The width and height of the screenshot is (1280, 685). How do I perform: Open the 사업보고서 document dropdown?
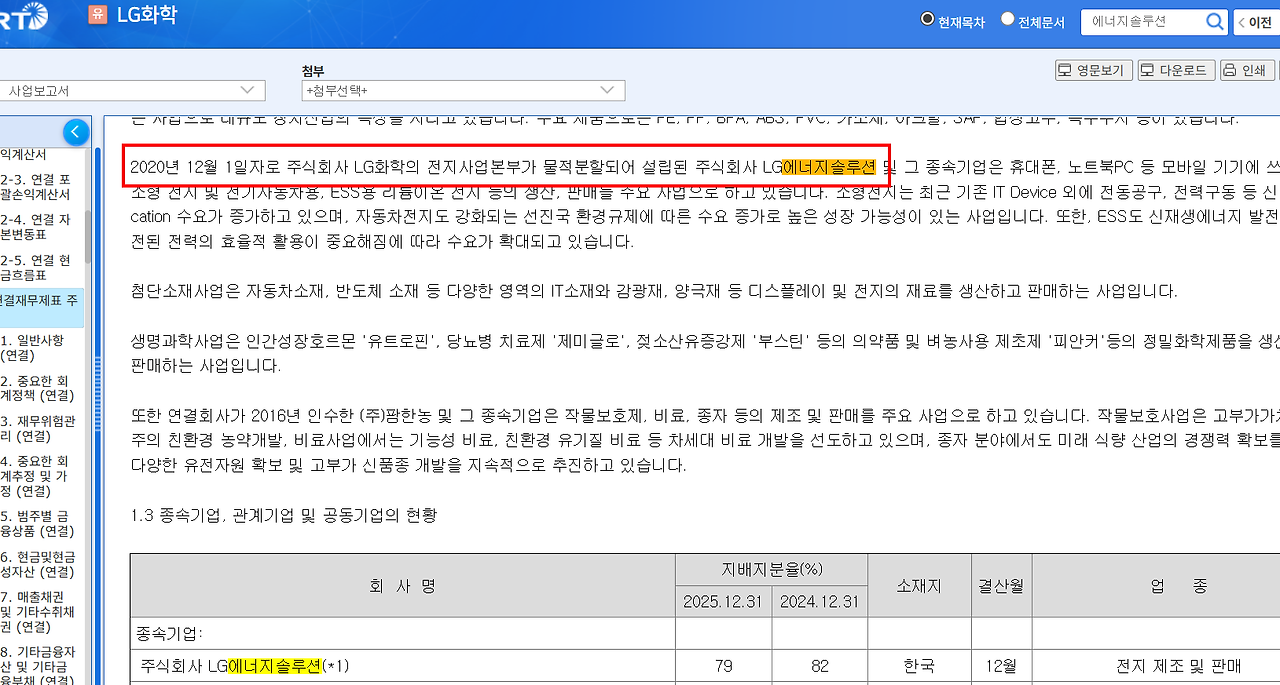click(x=132, y=90)
